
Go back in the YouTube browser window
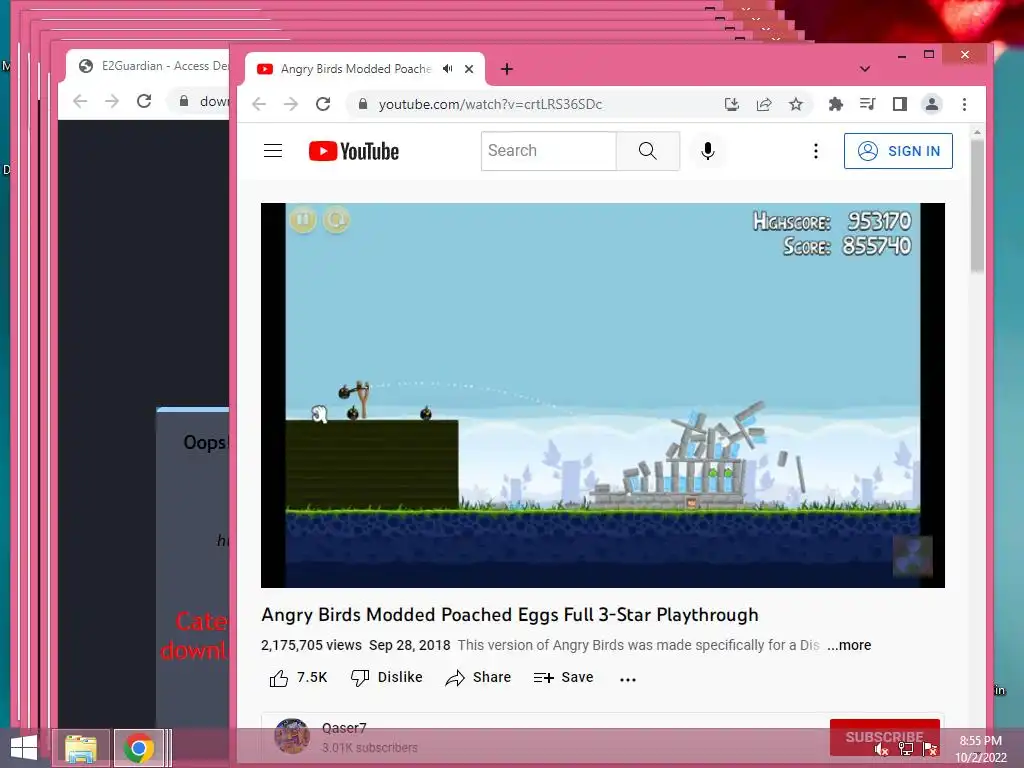tap(259, 104)
